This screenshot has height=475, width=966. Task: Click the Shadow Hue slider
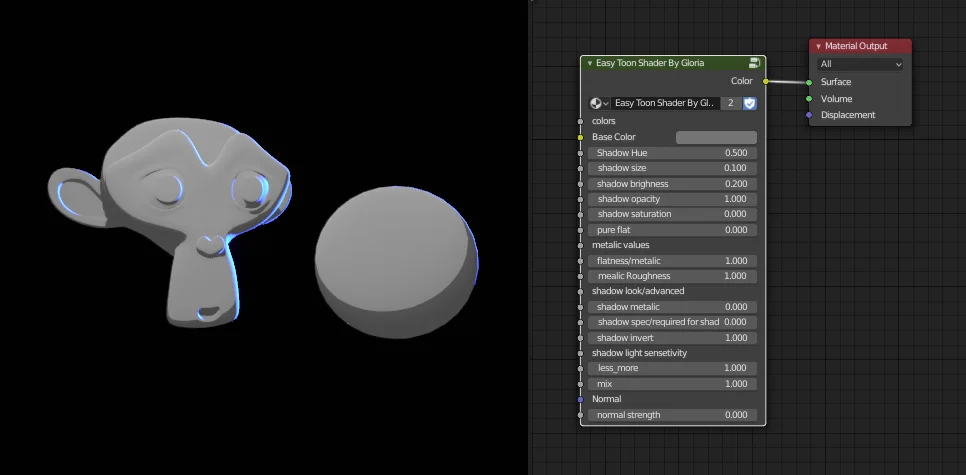pos(673,153)
